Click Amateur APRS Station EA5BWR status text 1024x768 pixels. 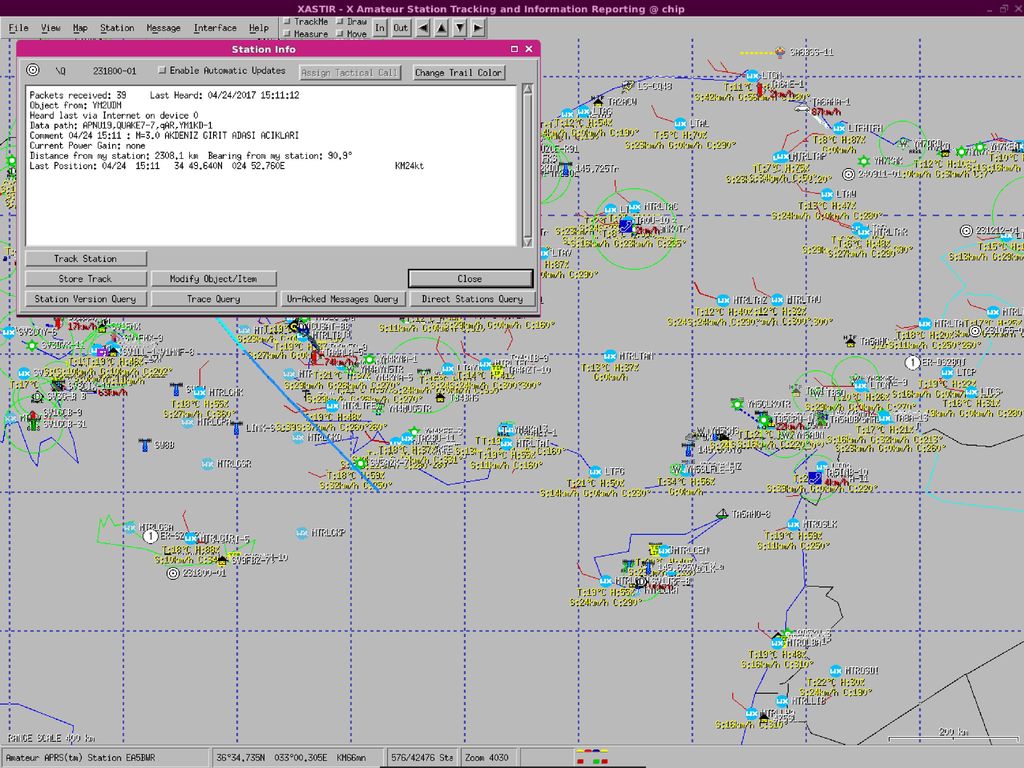tap(104, 758)
